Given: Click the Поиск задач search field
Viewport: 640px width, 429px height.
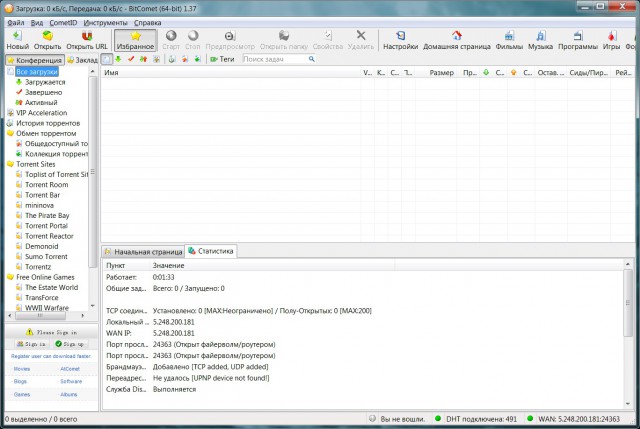Looking at the screenshot, I should click(276, 59).
